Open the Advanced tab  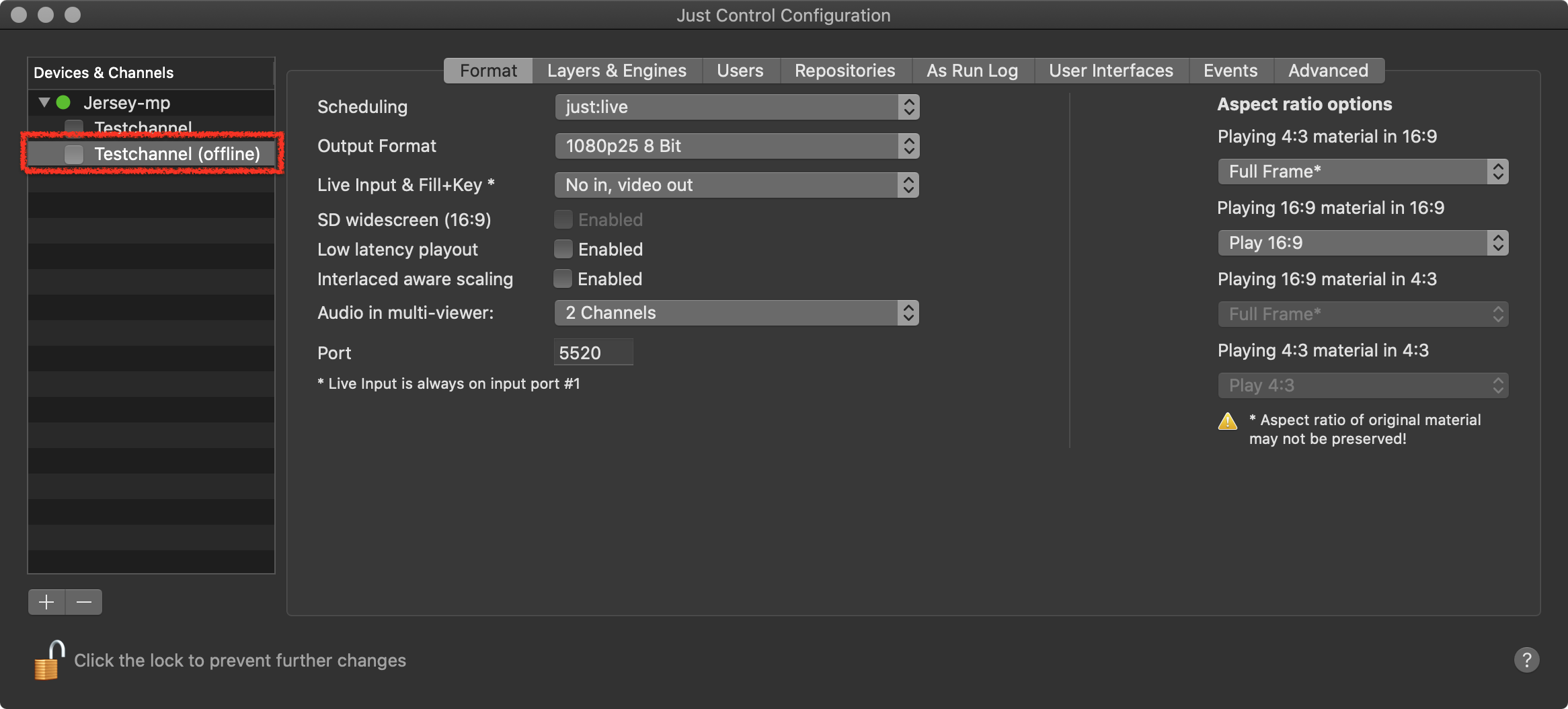coord(1328,71)
